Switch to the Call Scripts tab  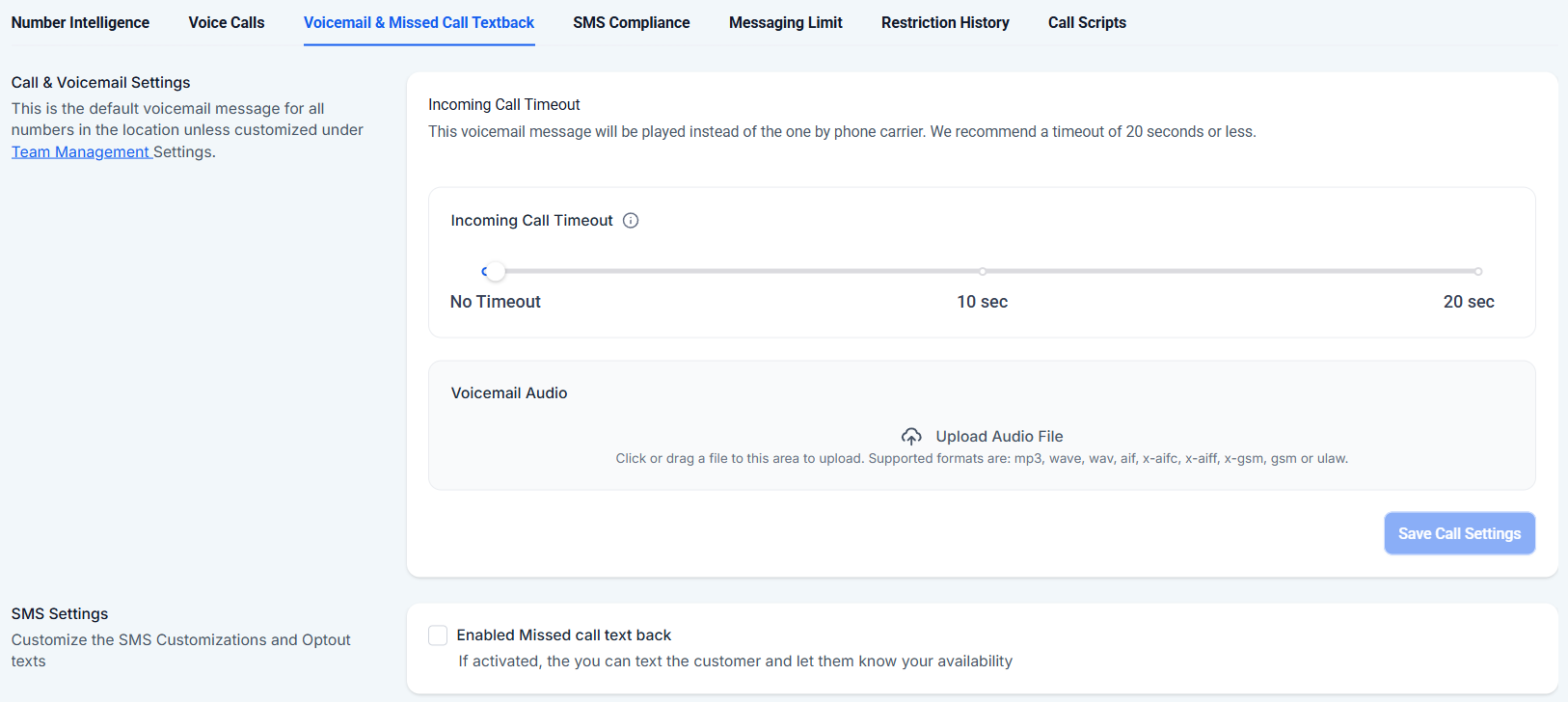(x=1087, y=22)
